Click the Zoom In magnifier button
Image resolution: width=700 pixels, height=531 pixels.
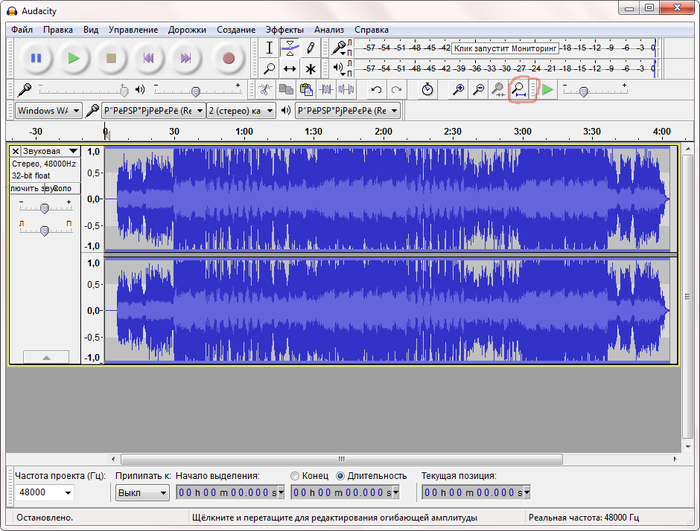[458, 90]
